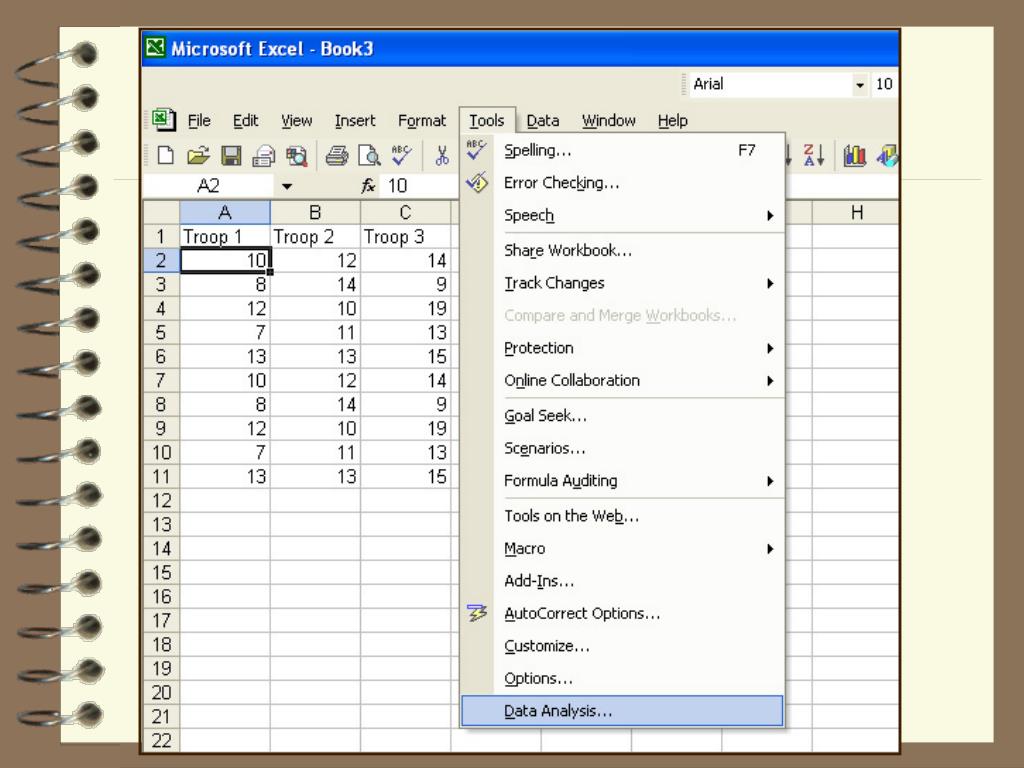The width and height of the screenshot is (1024, 768).
Task: Launch the Chart Wizard icon
Action: tap(854, 155)
